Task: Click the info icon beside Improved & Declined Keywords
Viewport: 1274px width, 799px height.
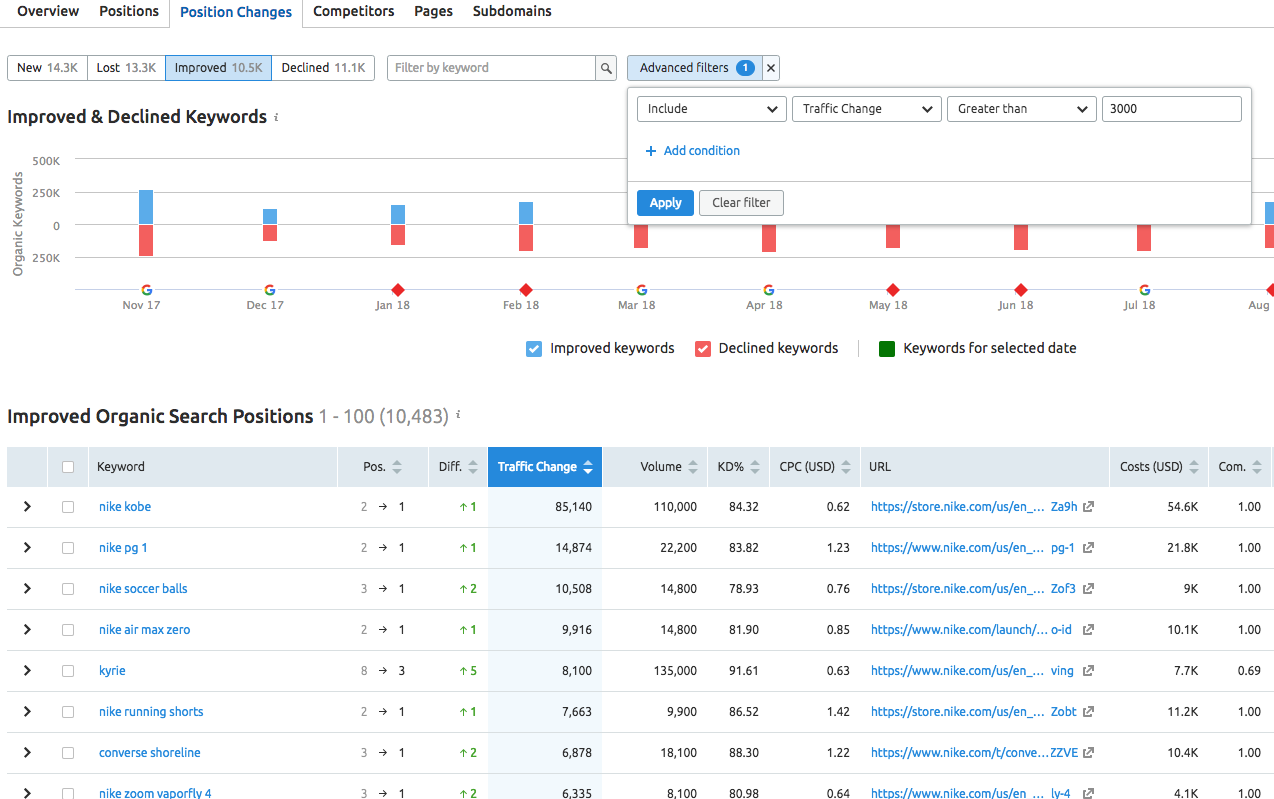Action: pos(276,117)
